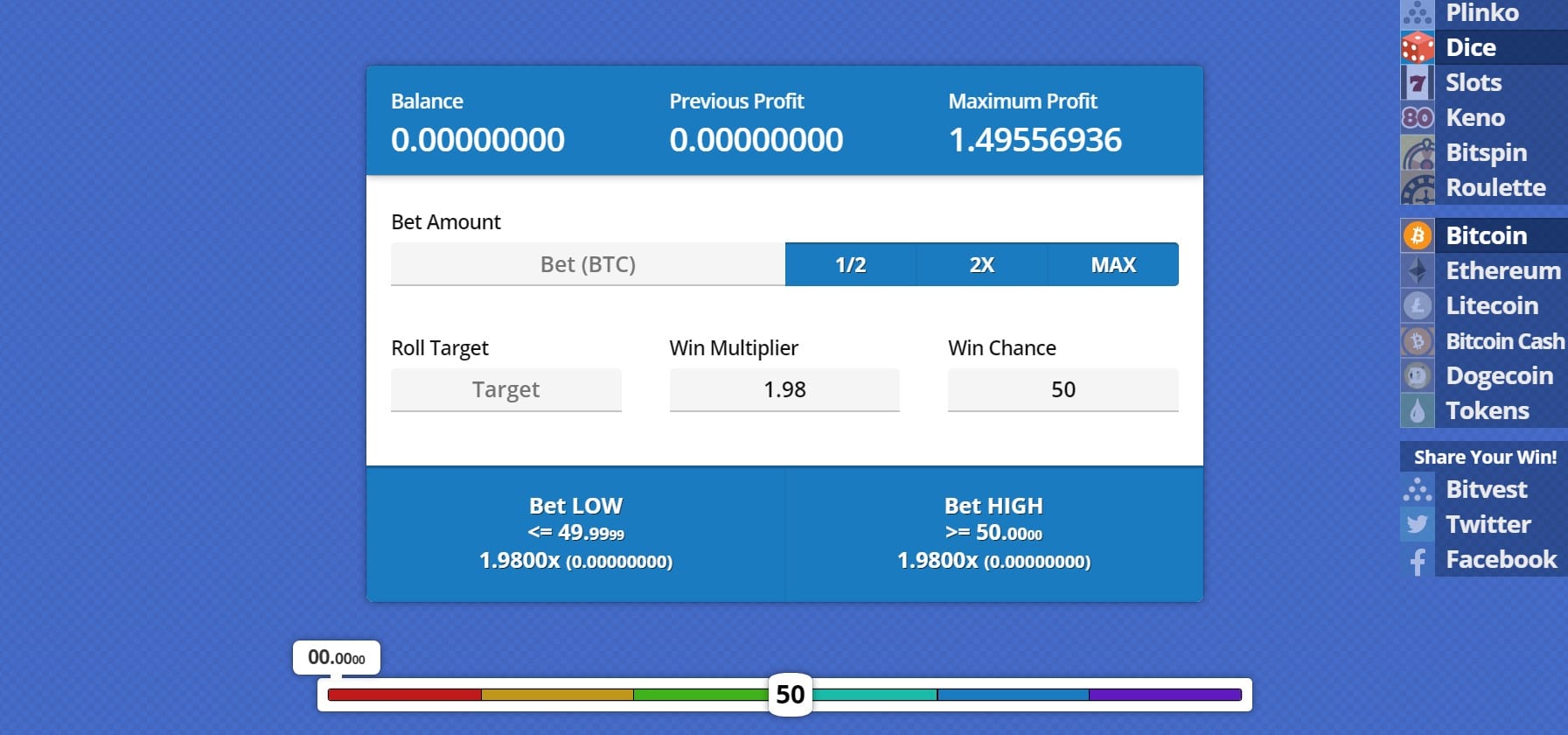Click the Previous Profit value

pos(756,140)
